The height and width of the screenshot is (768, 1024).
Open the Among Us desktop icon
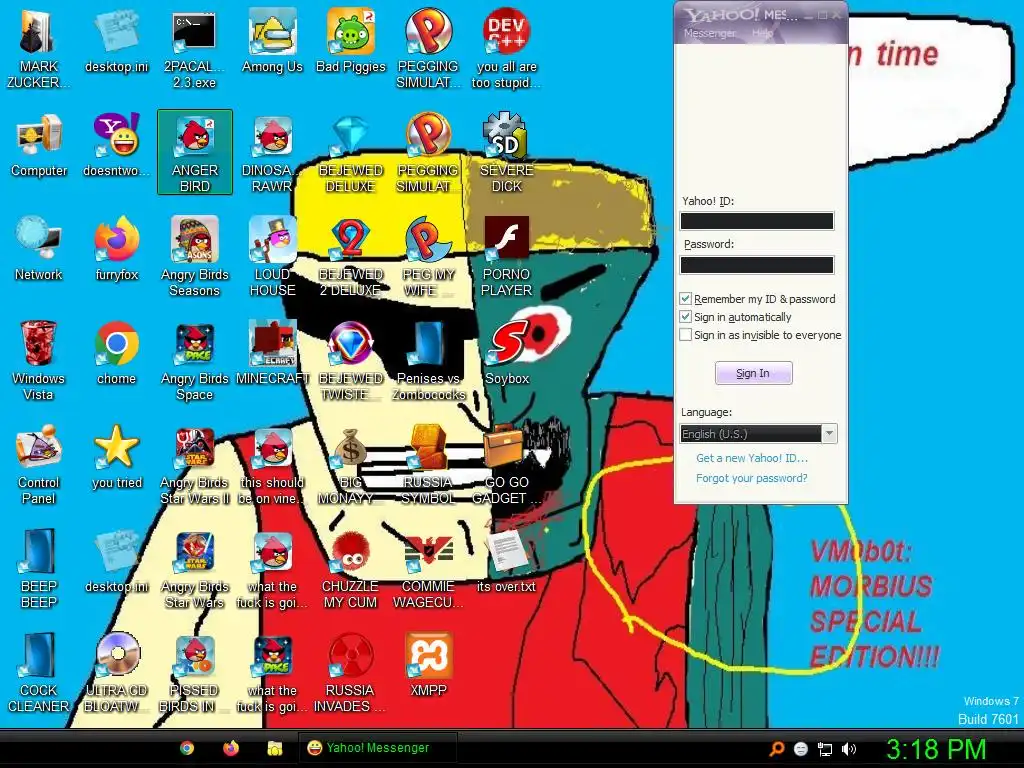(272, 40)
